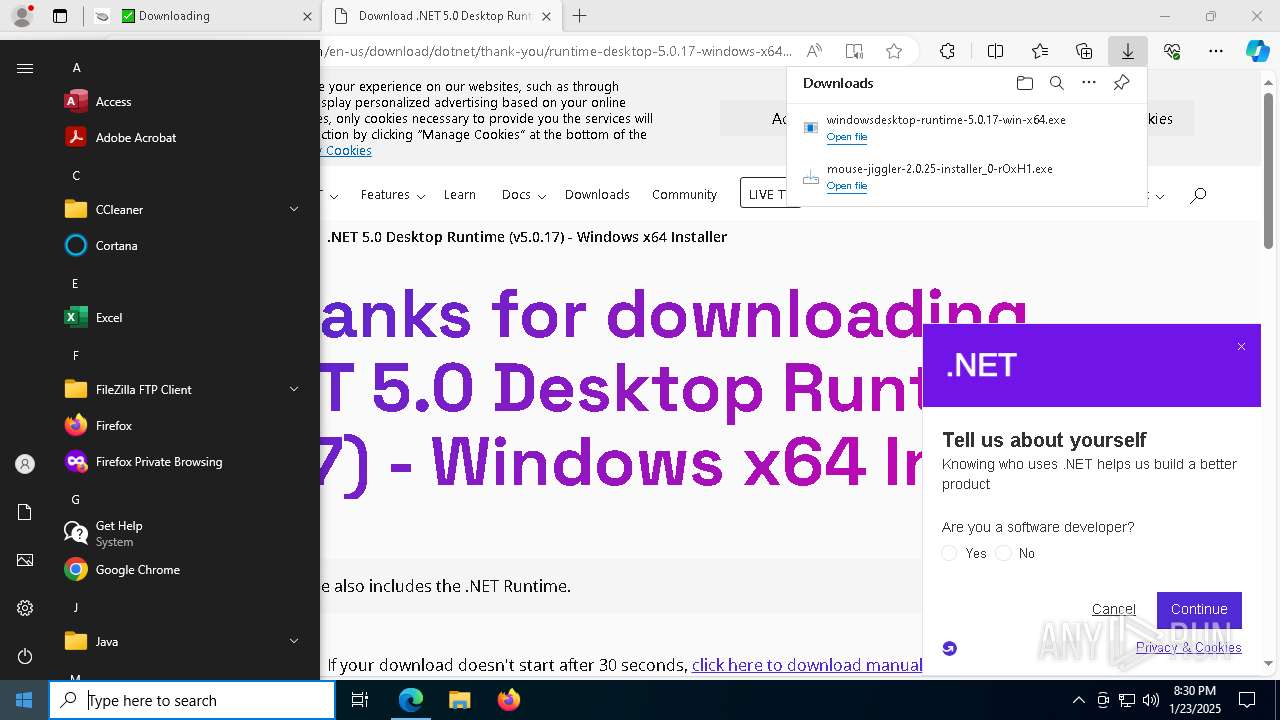Screen dimensions: 1280x720
Task: Click the Power icon in the Start sidebar
Action: pos(25,656)
